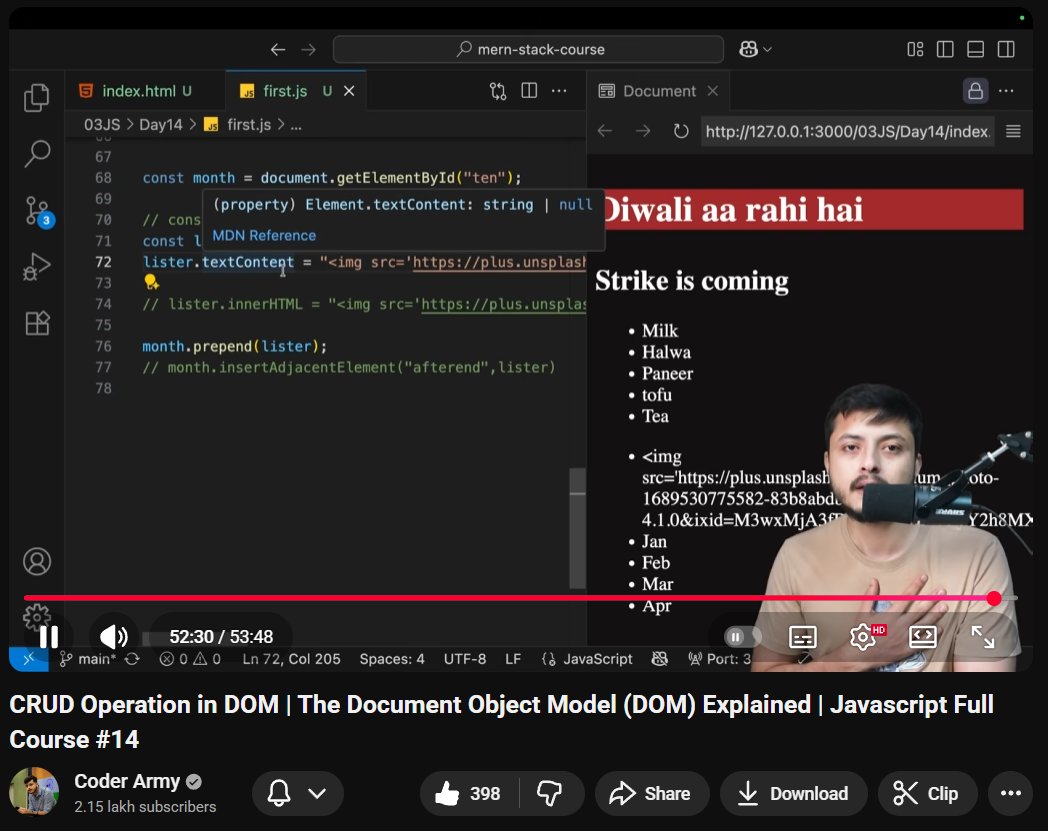Expand notification options chevron beside bell
The width and height of the screenshot is (1048, 831).
[x=317, y=794]
